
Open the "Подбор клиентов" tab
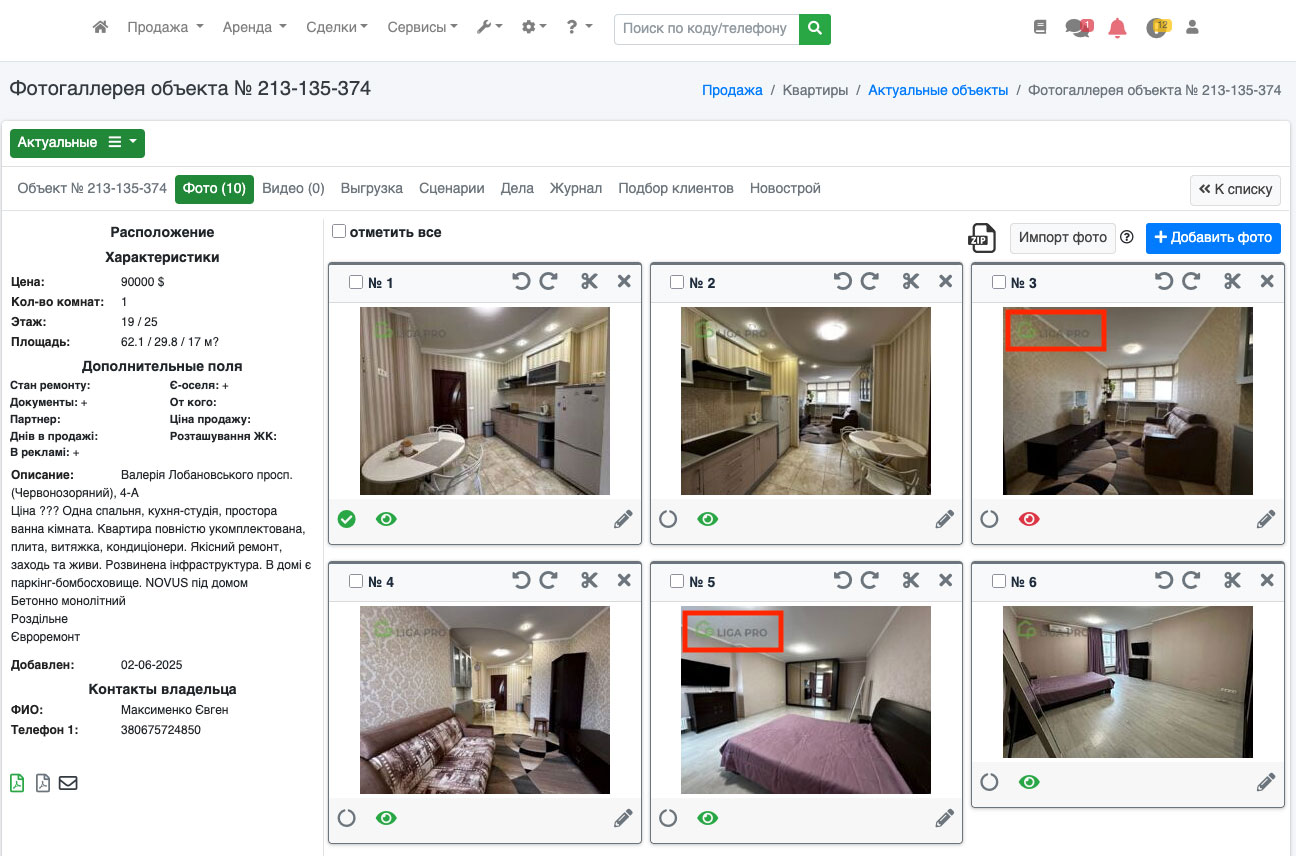[x=675, y=188]
